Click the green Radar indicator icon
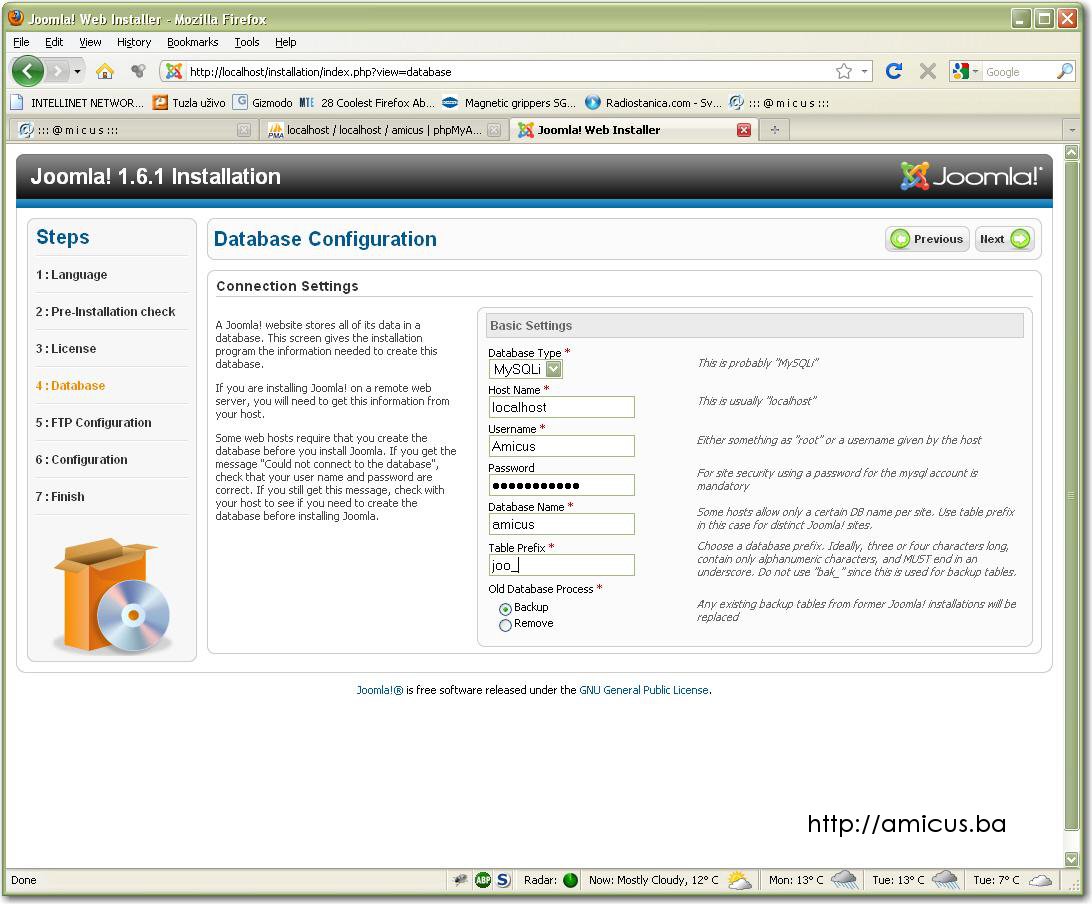 coord(570,880)
